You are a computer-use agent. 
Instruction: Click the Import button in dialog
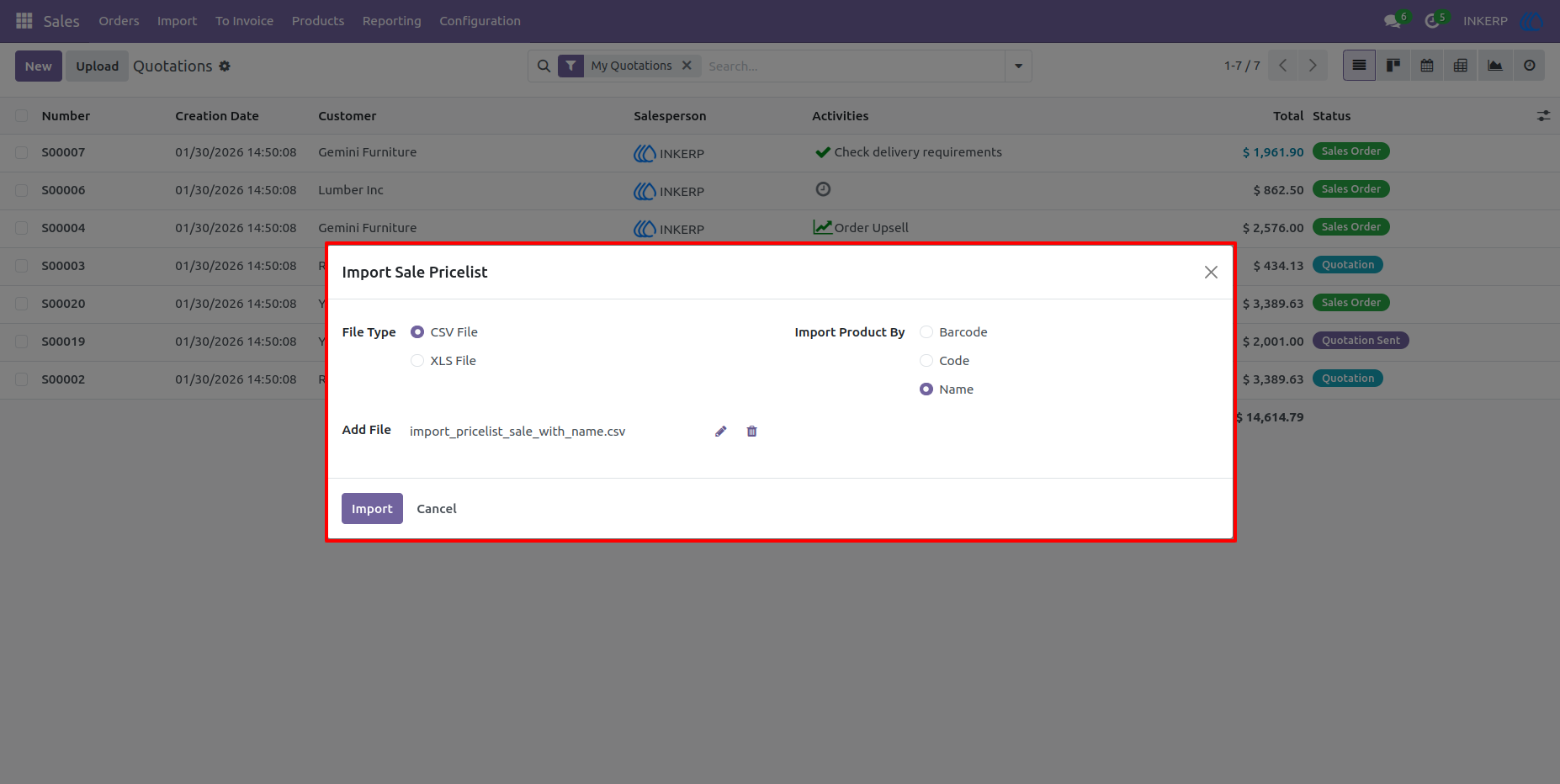(x=372, y=509)
